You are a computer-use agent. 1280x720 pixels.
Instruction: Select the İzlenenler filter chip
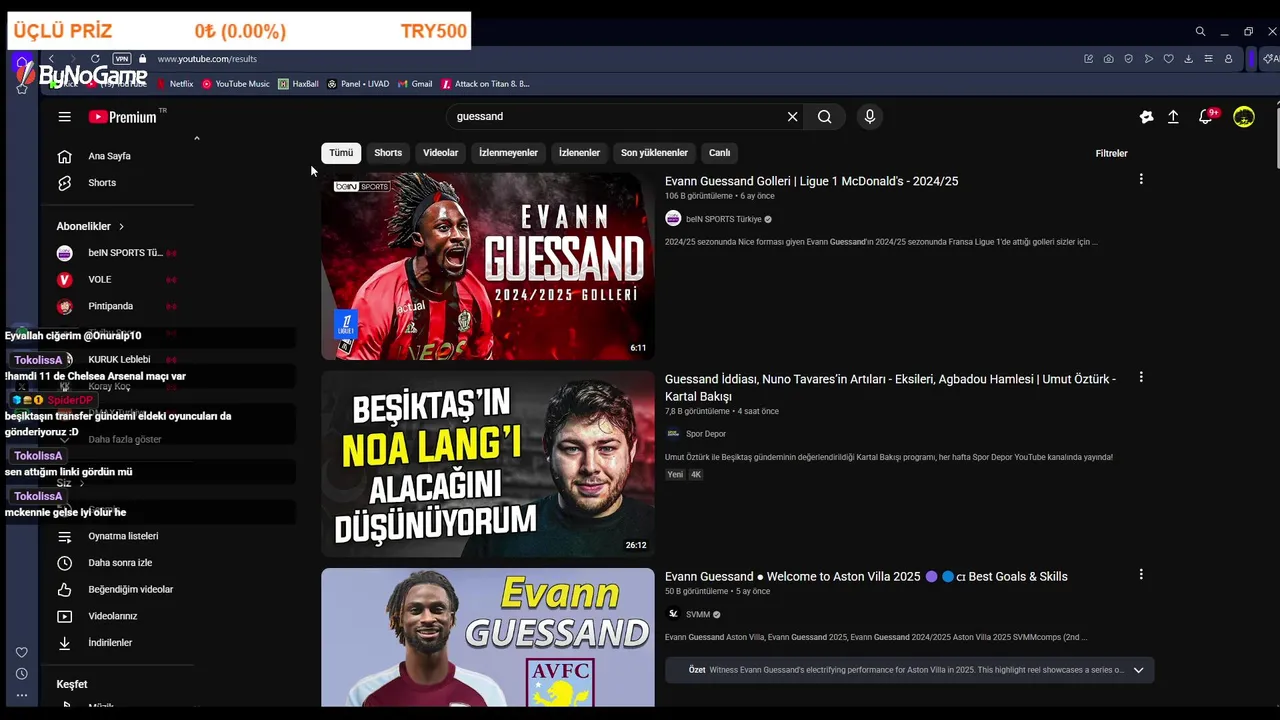(x=579, y=153)
